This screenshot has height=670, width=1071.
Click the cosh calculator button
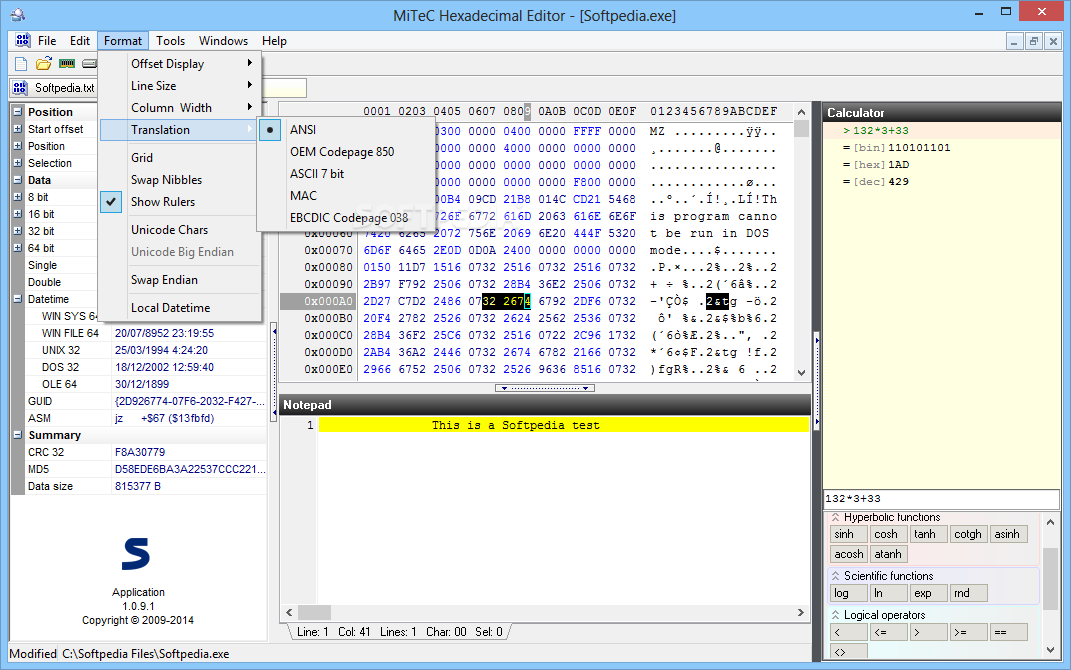[888, 534]
